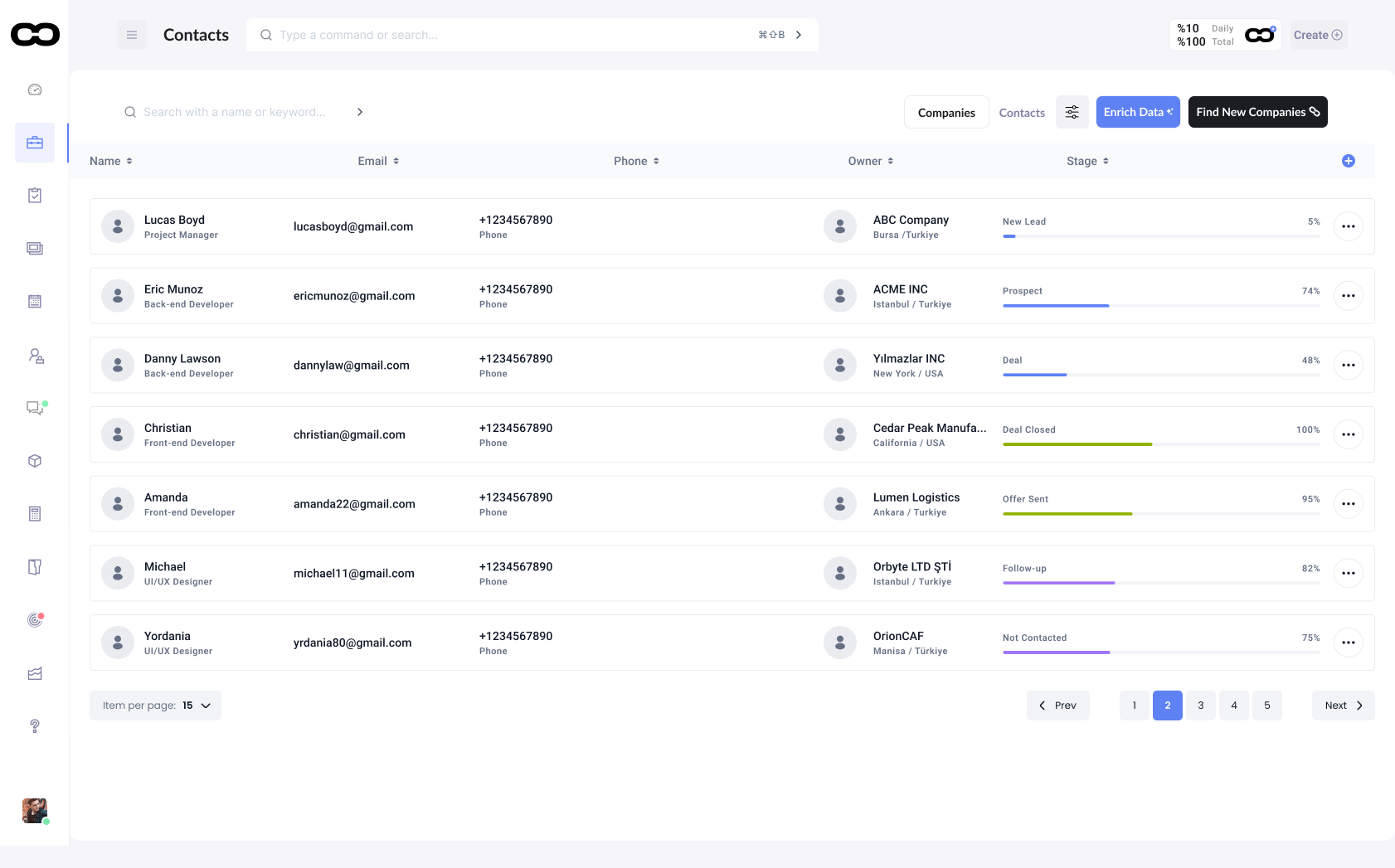The image size is (1395, 868).
Task: Click the Deal Closed progress bar for Christian
Action: [1161, 444]
